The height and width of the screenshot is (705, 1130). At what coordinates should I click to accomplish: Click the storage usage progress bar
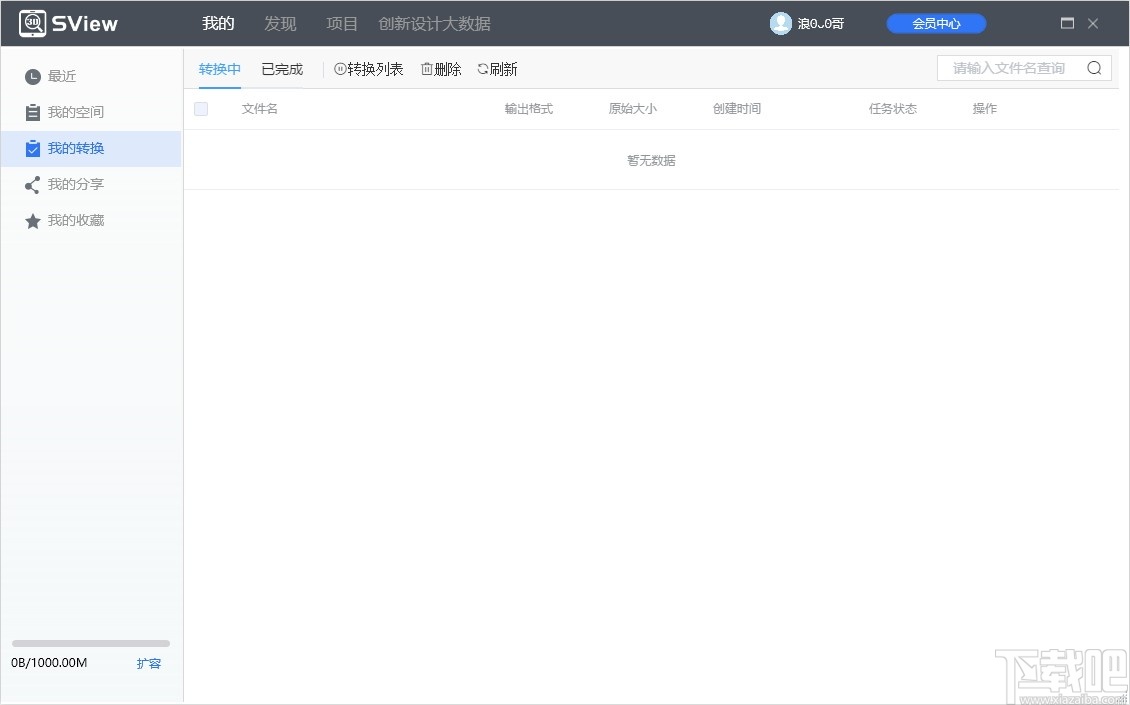pos(90,643)
